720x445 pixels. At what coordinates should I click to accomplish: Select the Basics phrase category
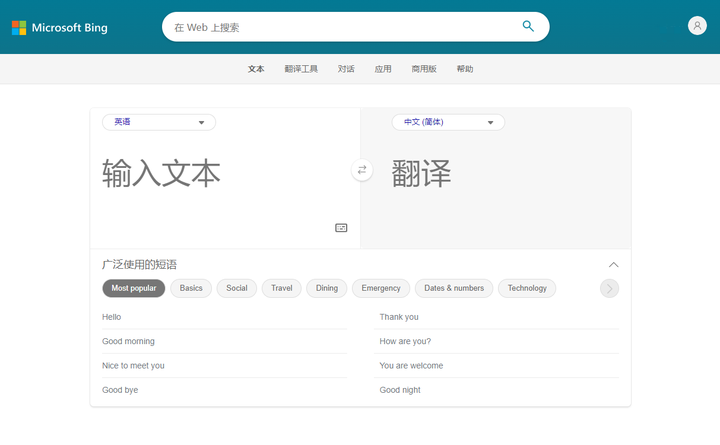click(x=191, y=288)
